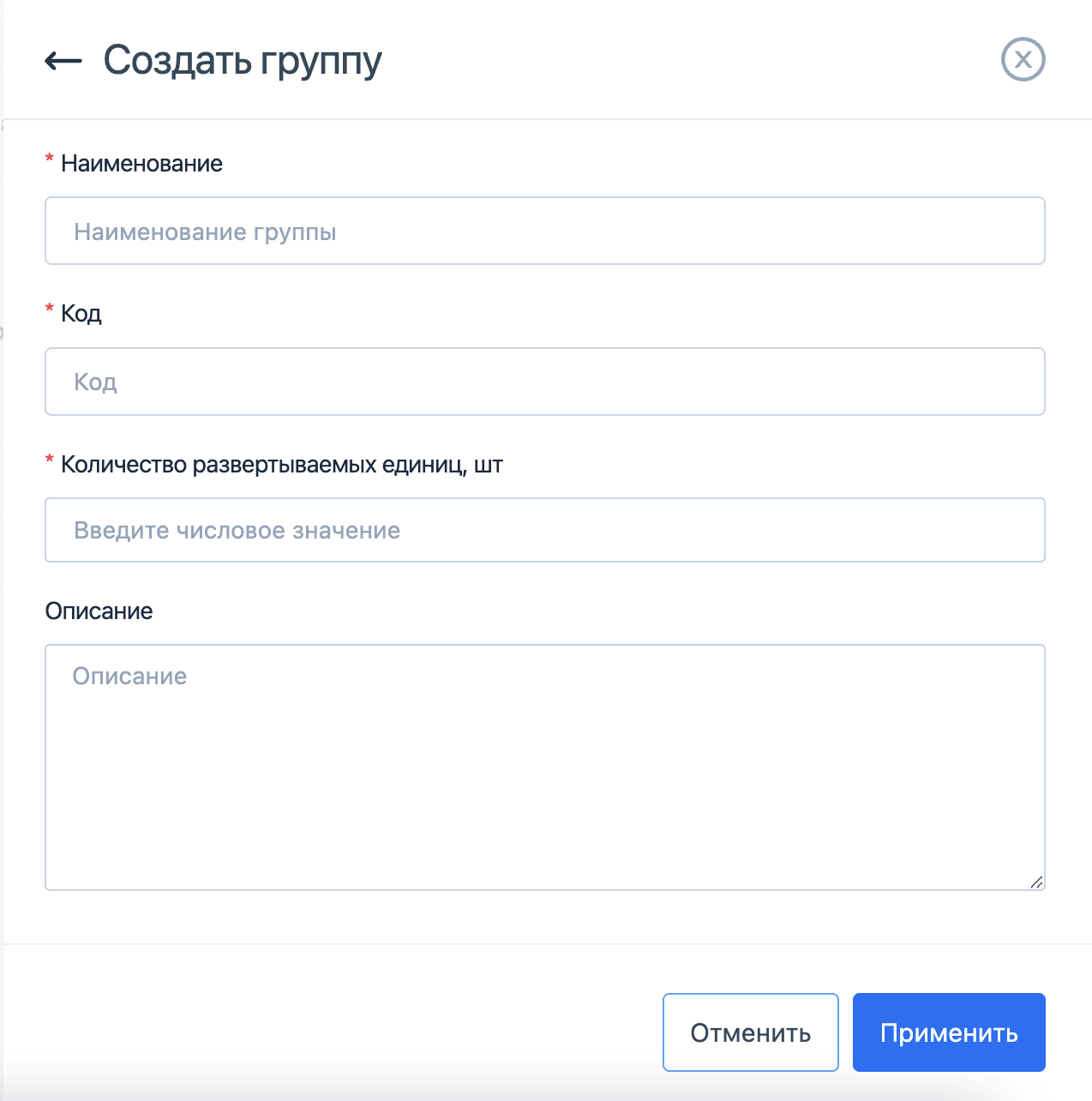Screen dimensions: 1092x1101
Task: Click the footer area of the dialog
Action: pyautogui.click(x=343, y=1032)
